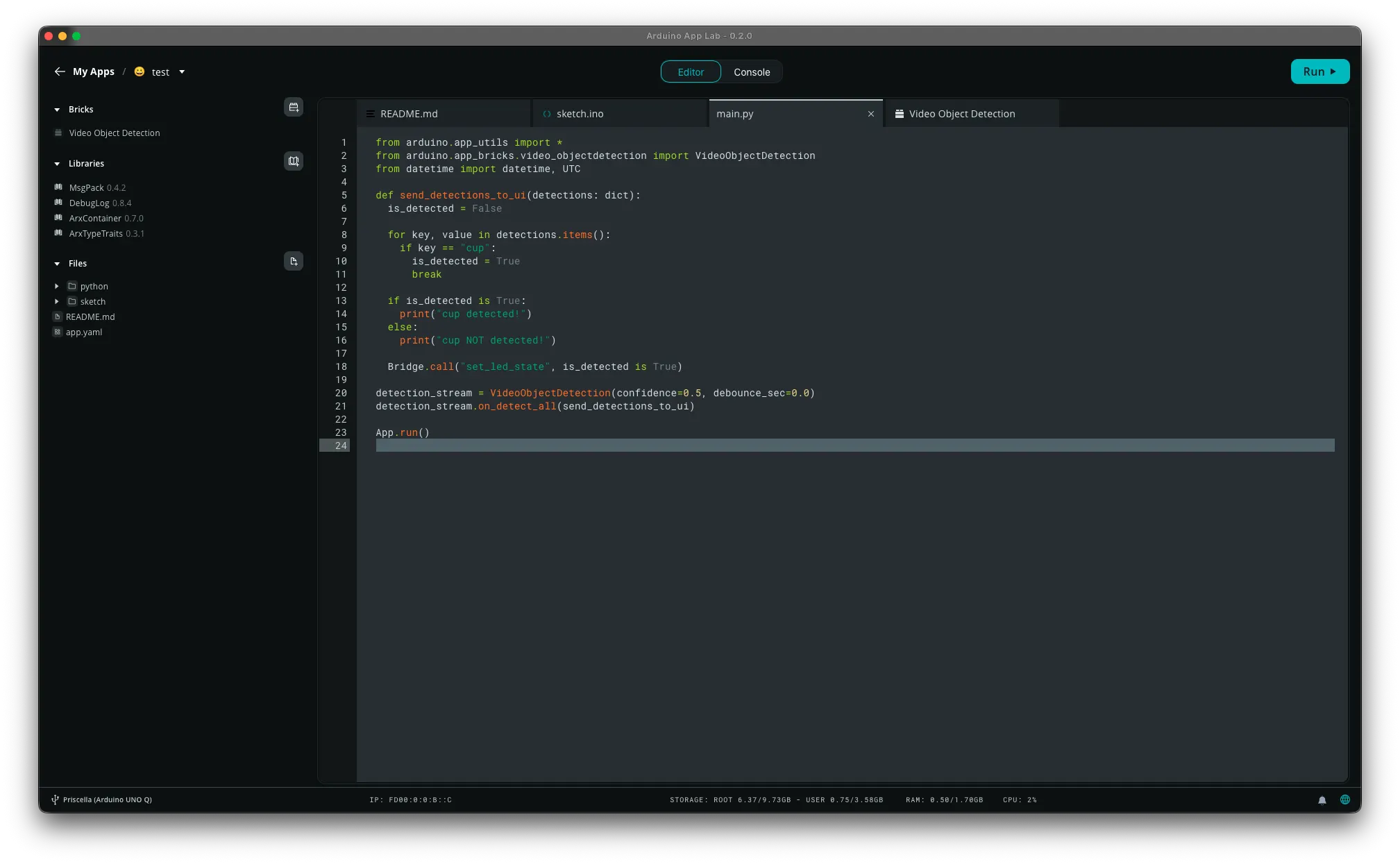Click the My Apps breadcrumb link
The height and width of the screenshot is (864, 1400).
coord(94,71)
